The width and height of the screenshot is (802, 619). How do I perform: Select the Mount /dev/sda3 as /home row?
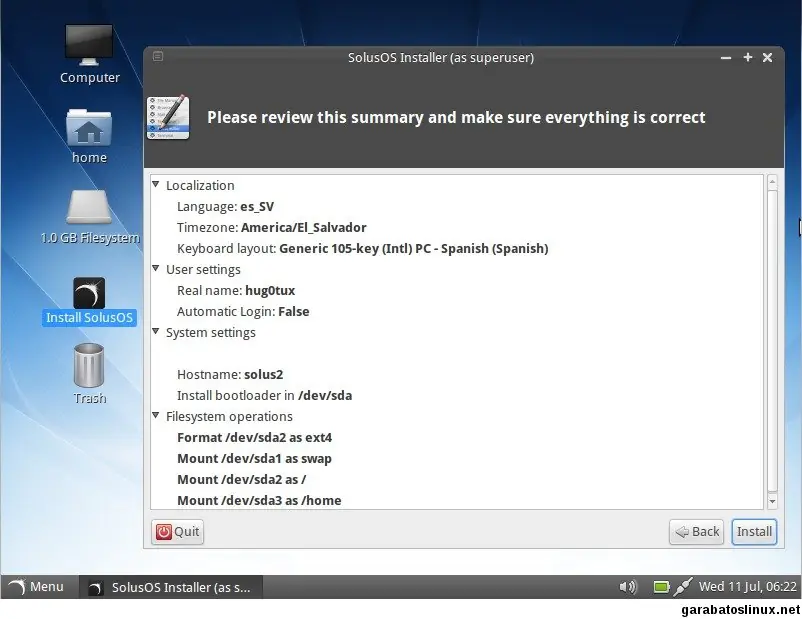tap(456, 500)
